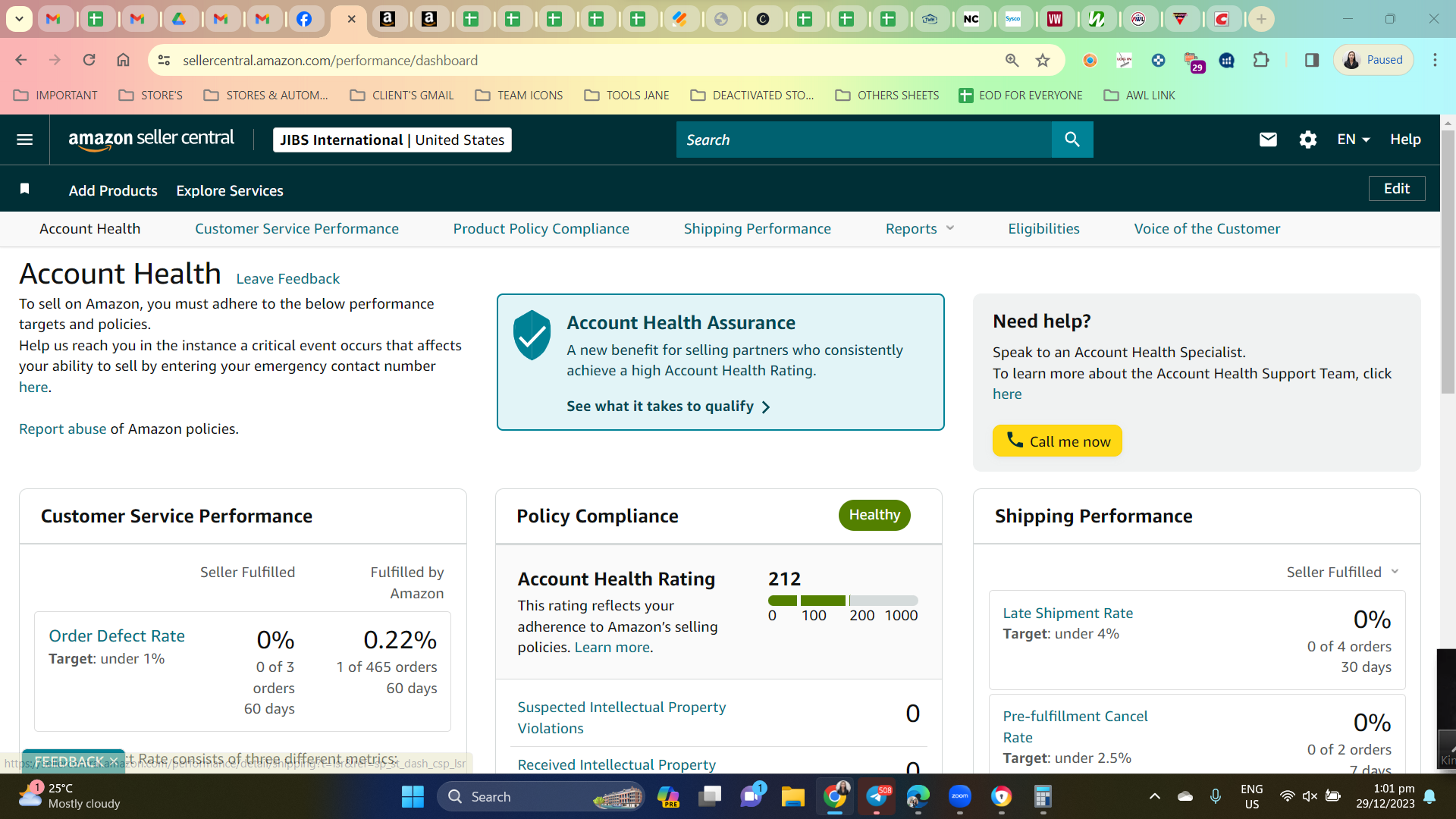Click the Learn more link under Account Health Rating
Screen dimensions: 1456x819
coord(612,647)
